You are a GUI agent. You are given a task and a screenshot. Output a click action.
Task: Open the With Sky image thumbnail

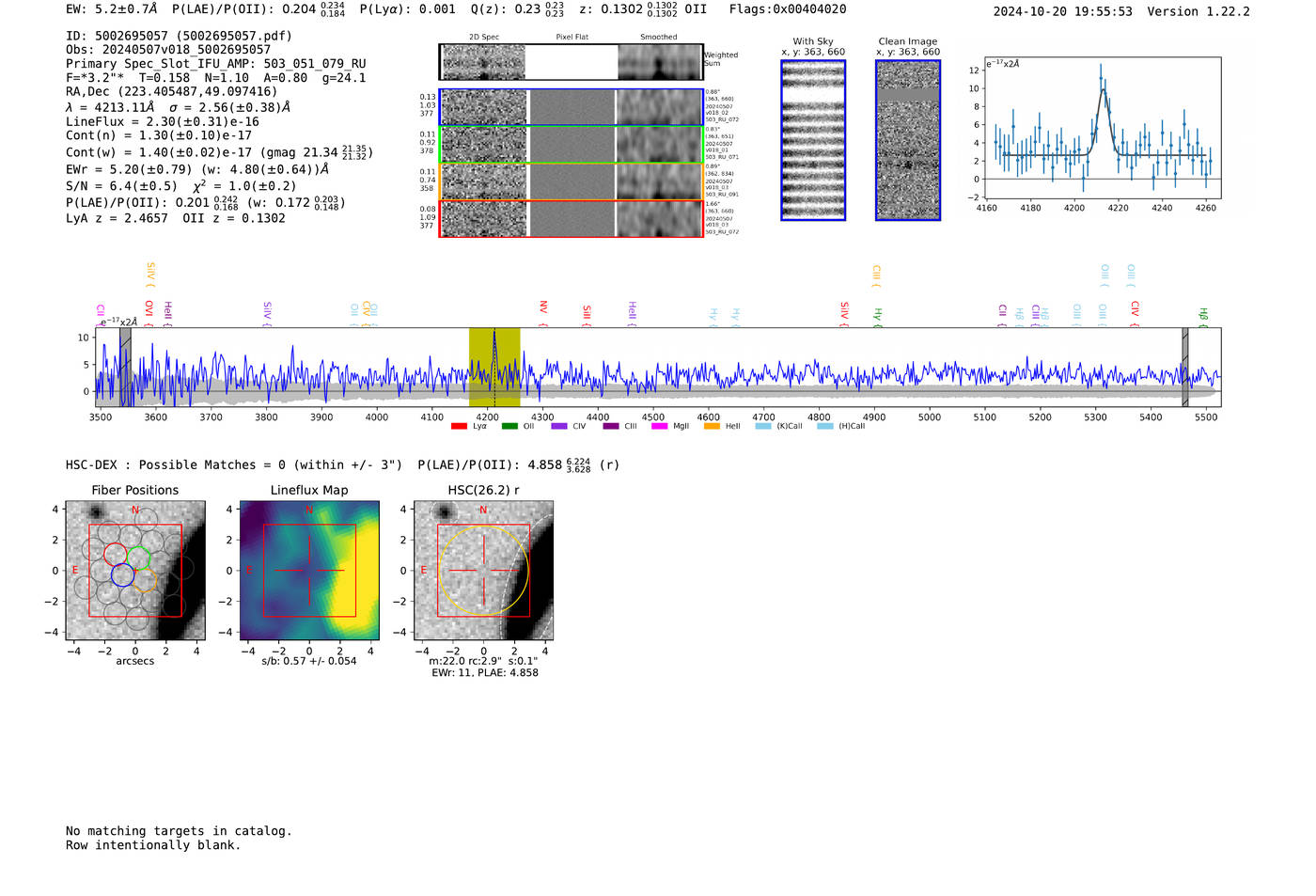813,140
